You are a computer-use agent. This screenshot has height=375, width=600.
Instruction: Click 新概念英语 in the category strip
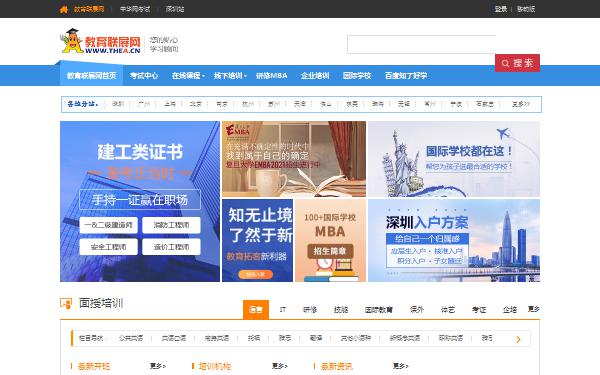(405, 338)
